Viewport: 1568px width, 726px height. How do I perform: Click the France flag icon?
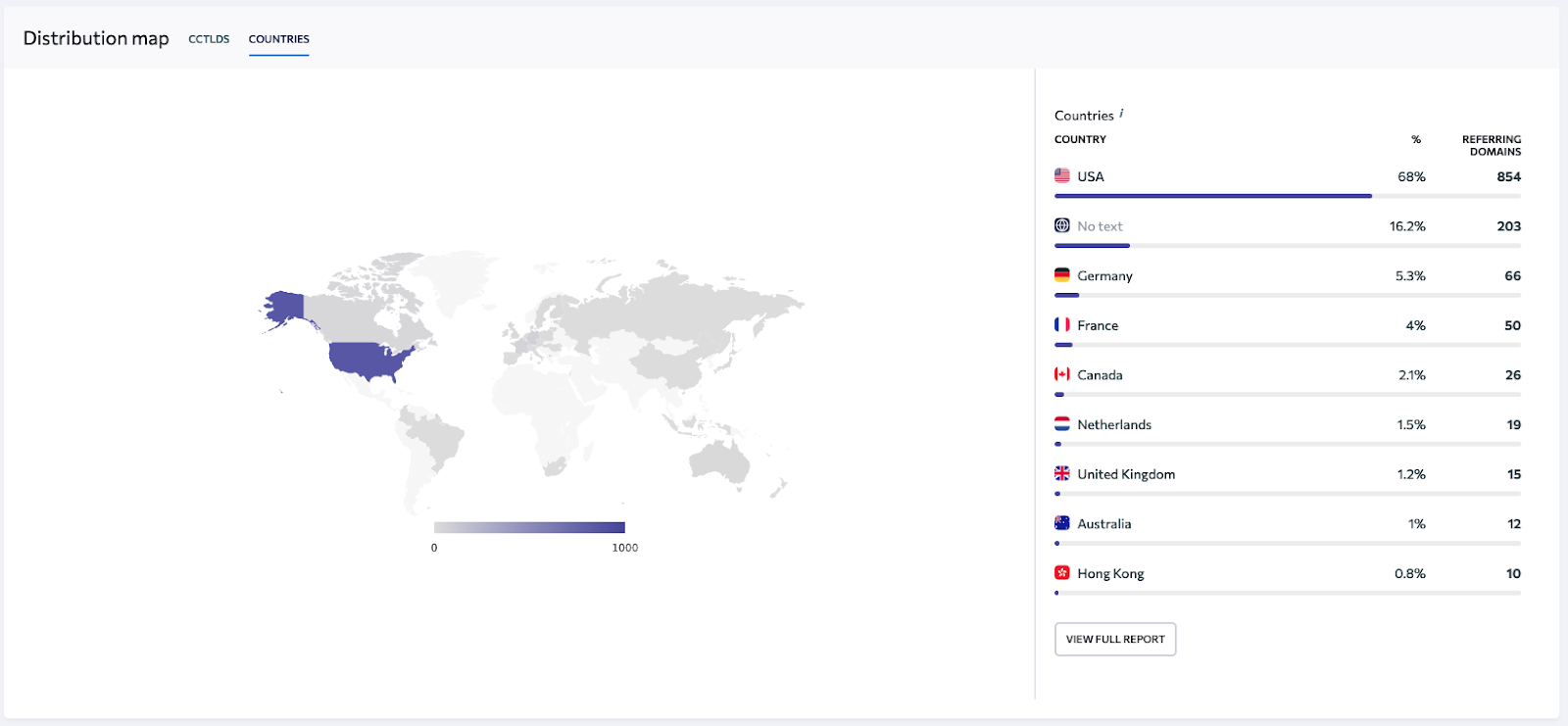[x=1061, y=324]
